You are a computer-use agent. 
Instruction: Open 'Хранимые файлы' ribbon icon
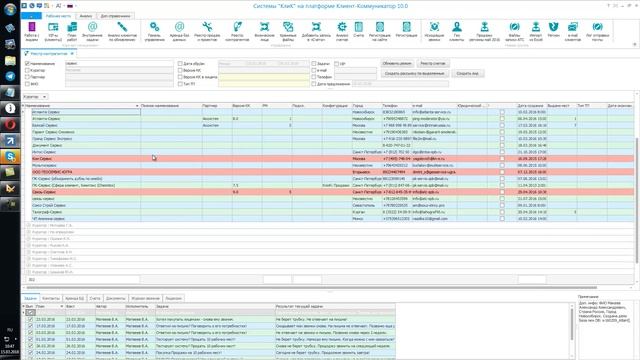[288, 31]
